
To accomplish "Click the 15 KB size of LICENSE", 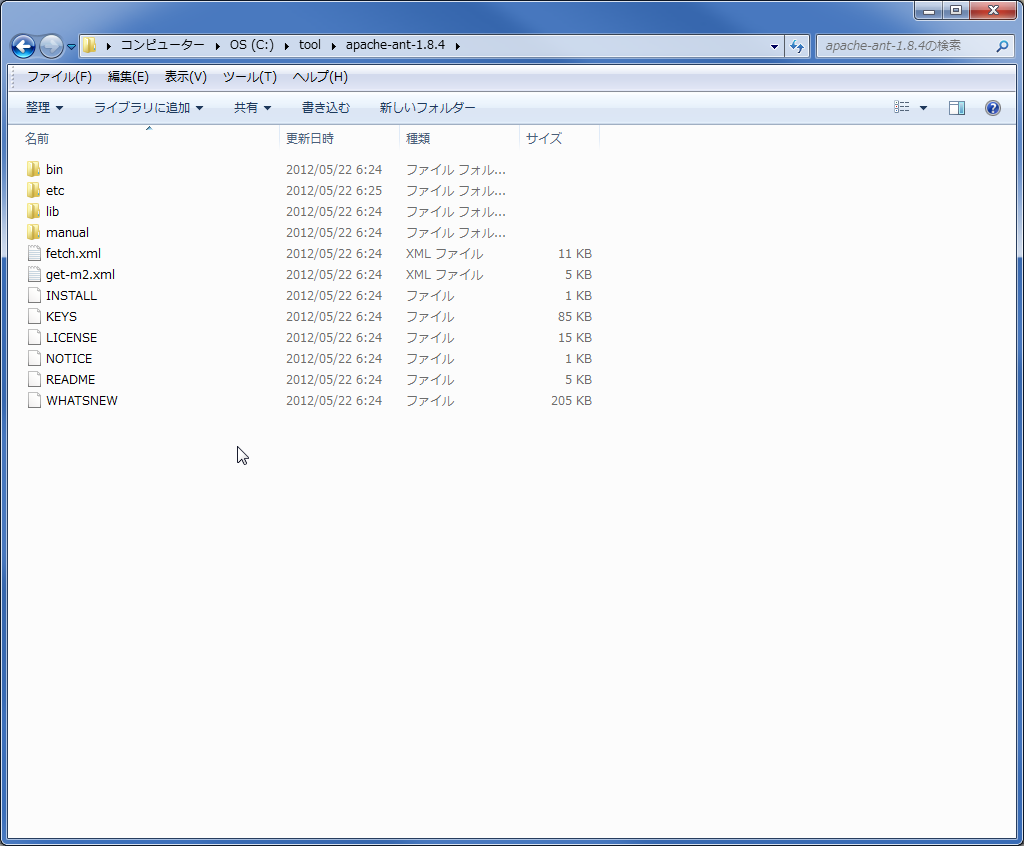I will 575,337.
